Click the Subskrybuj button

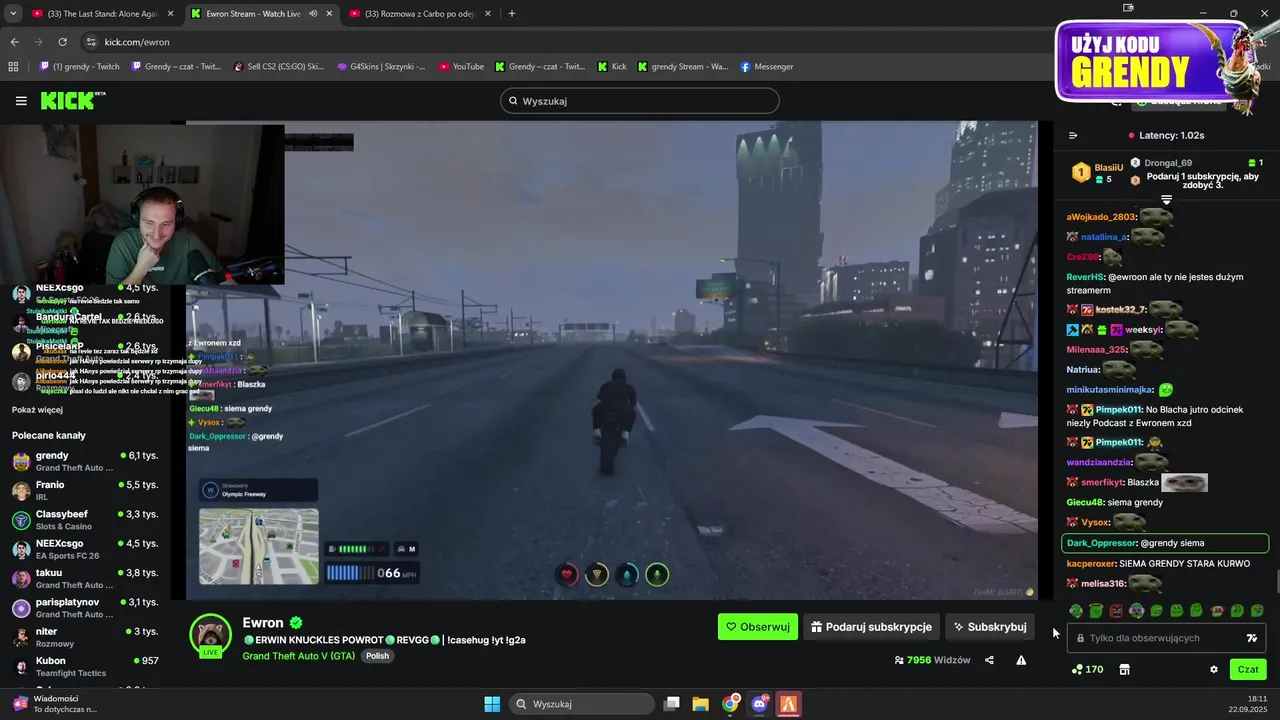[x=990, y=627]
